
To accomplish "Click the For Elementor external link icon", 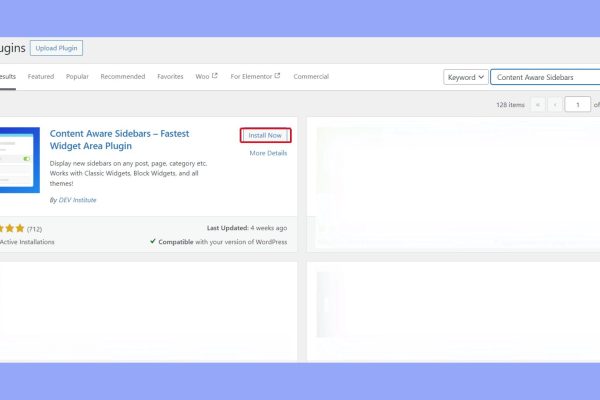I will point(278,76).
